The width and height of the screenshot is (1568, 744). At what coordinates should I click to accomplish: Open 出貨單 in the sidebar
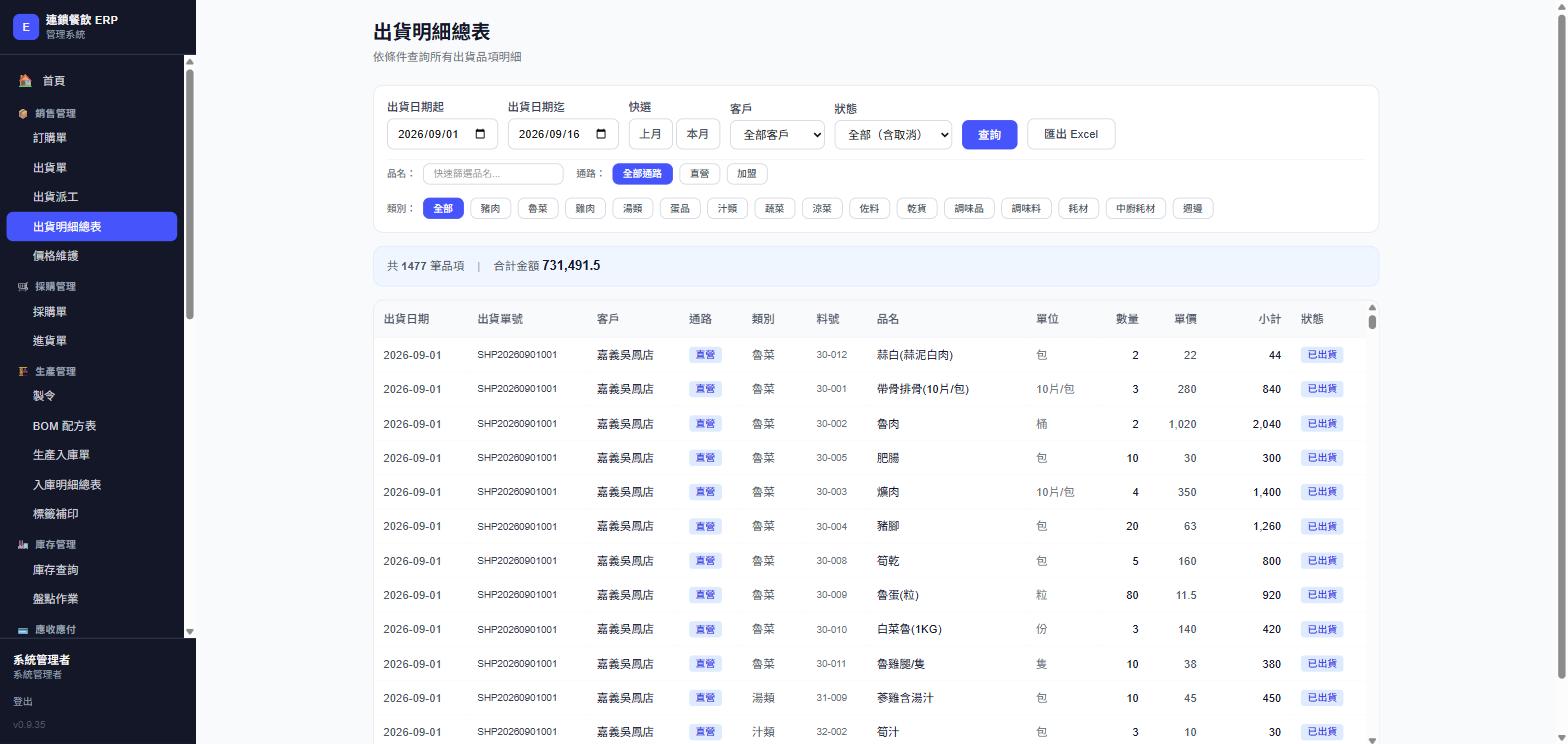pos(92,168)
